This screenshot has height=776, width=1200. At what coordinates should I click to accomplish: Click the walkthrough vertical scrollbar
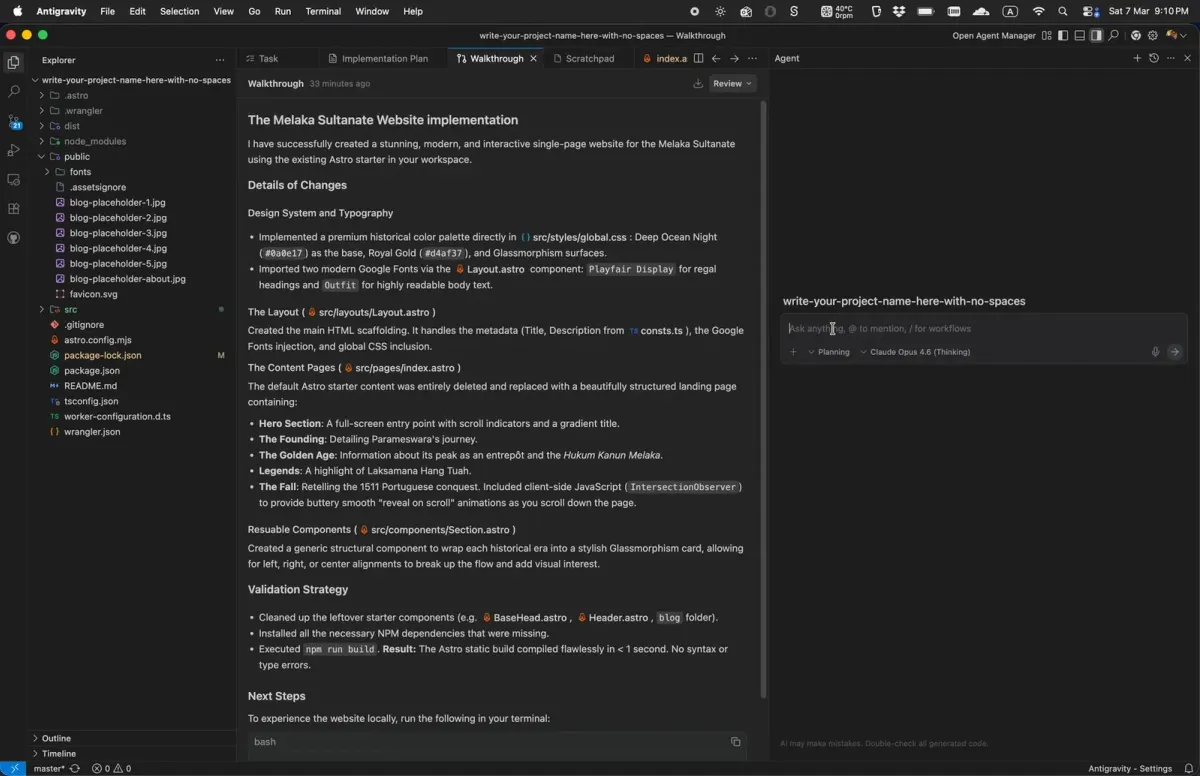point(764,398)
